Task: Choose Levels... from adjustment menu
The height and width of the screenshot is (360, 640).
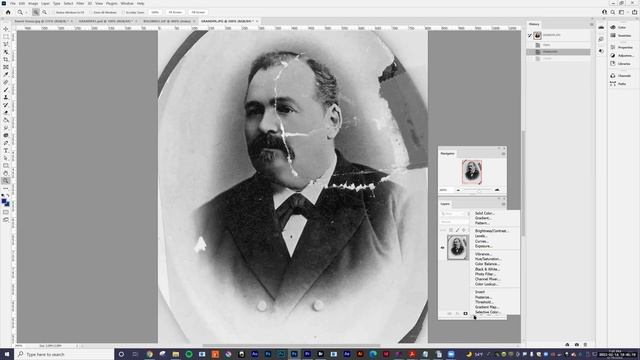Action: (x=481, y=236)
